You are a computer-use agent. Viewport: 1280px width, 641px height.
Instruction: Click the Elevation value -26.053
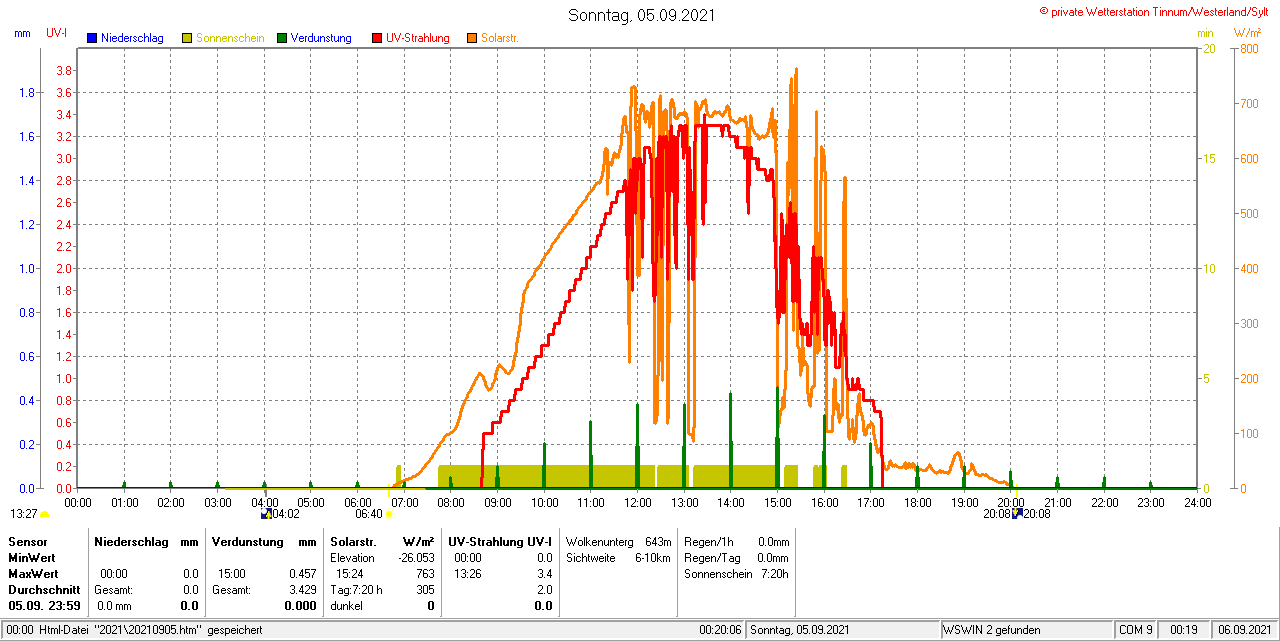coord(415,557)
